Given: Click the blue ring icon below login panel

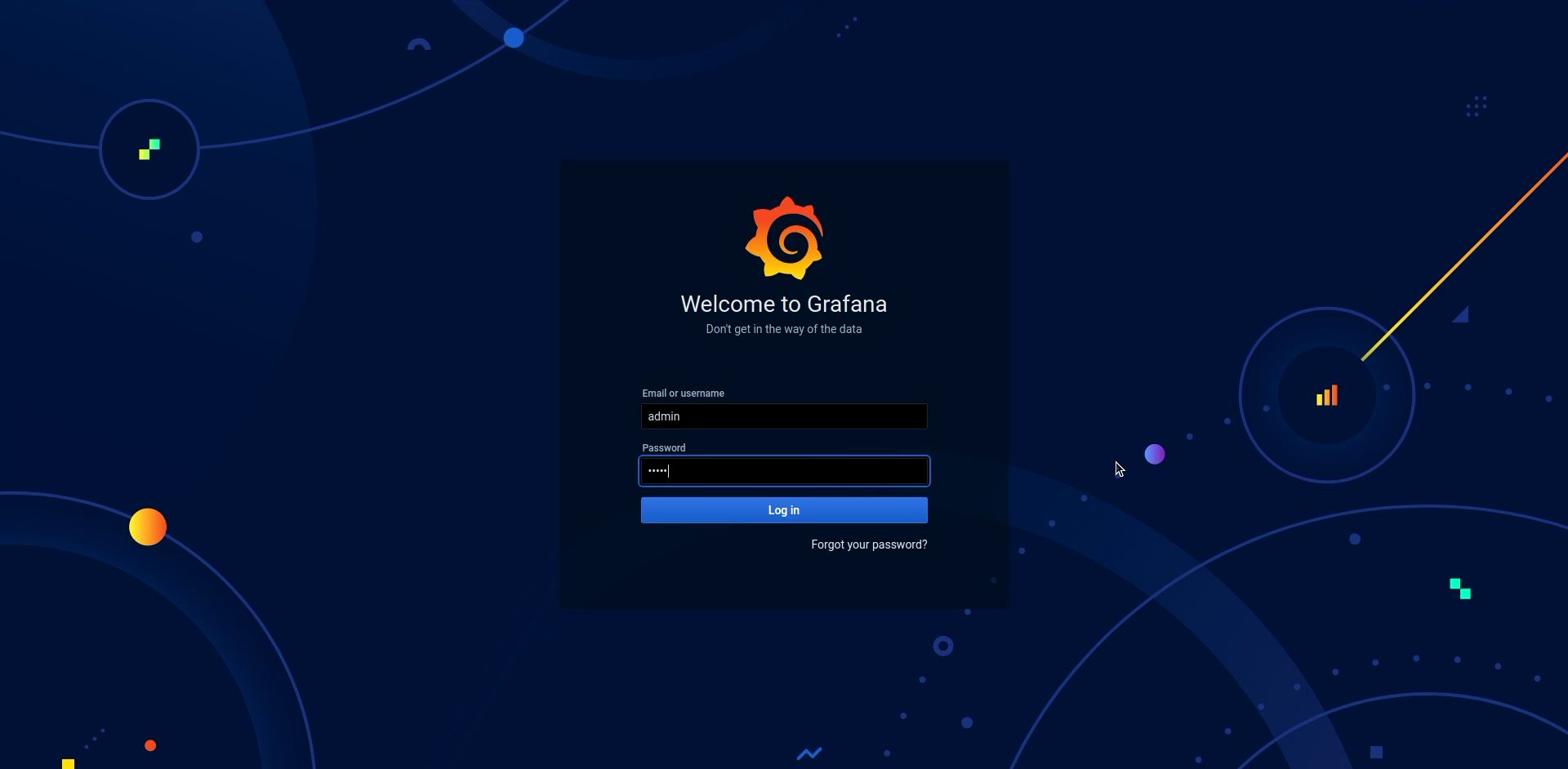Looking at the screenshot, I should 943,647.
